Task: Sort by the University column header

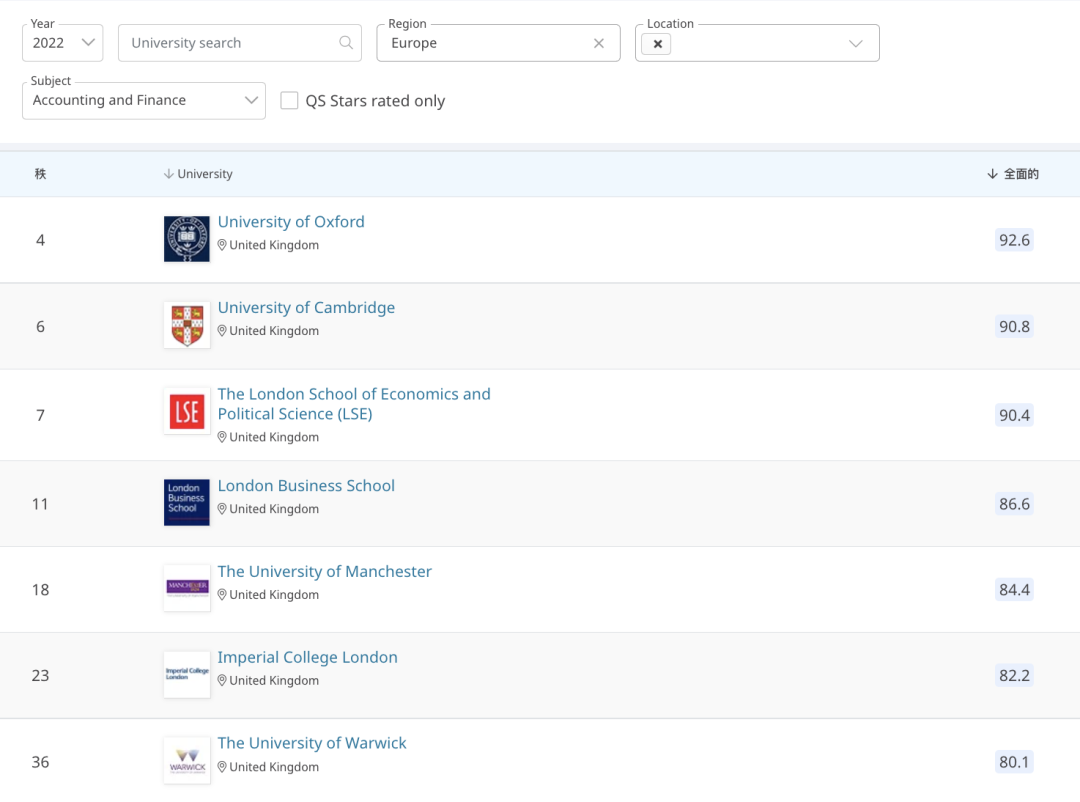Action: pos(199,174)
